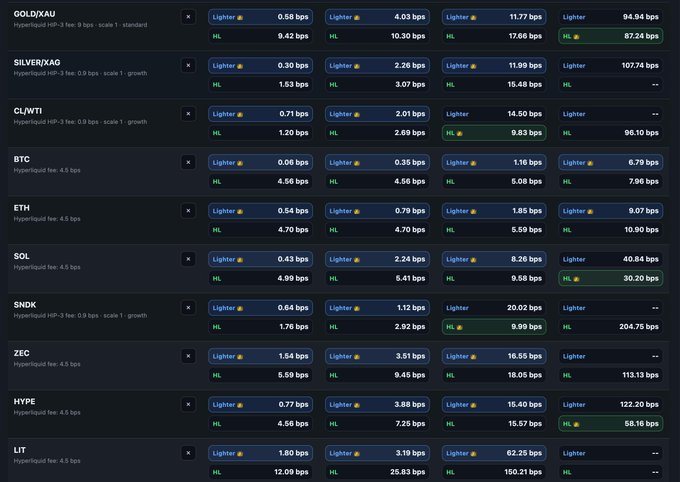Image resolution: width=680 pixels, height=482 pixels.
Task: Click CL/WTI Lighter 14.50 bps cell
Action: [494, 114]
